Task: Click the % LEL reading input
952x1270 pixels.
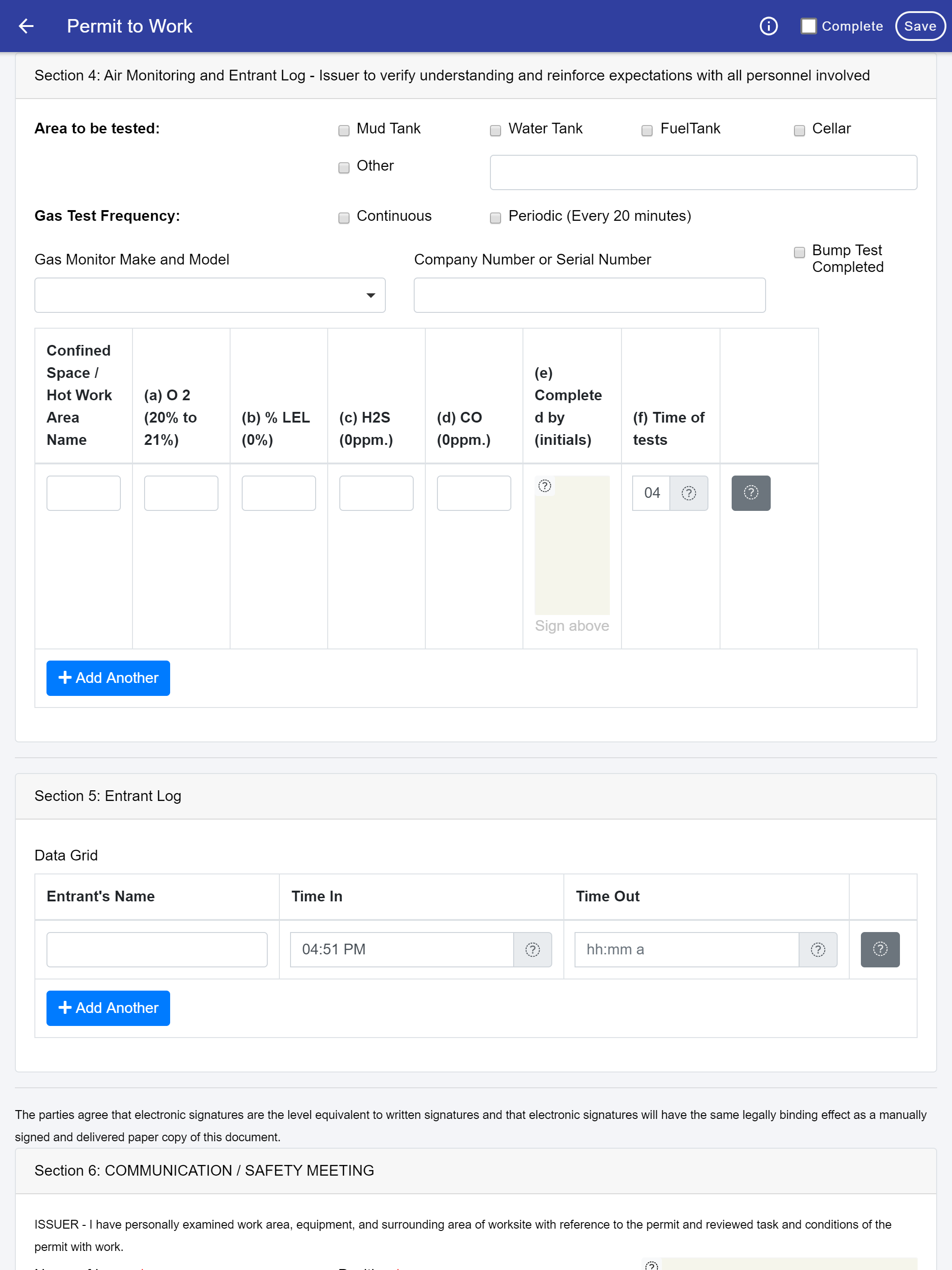Action: click(x=278, y=493)
